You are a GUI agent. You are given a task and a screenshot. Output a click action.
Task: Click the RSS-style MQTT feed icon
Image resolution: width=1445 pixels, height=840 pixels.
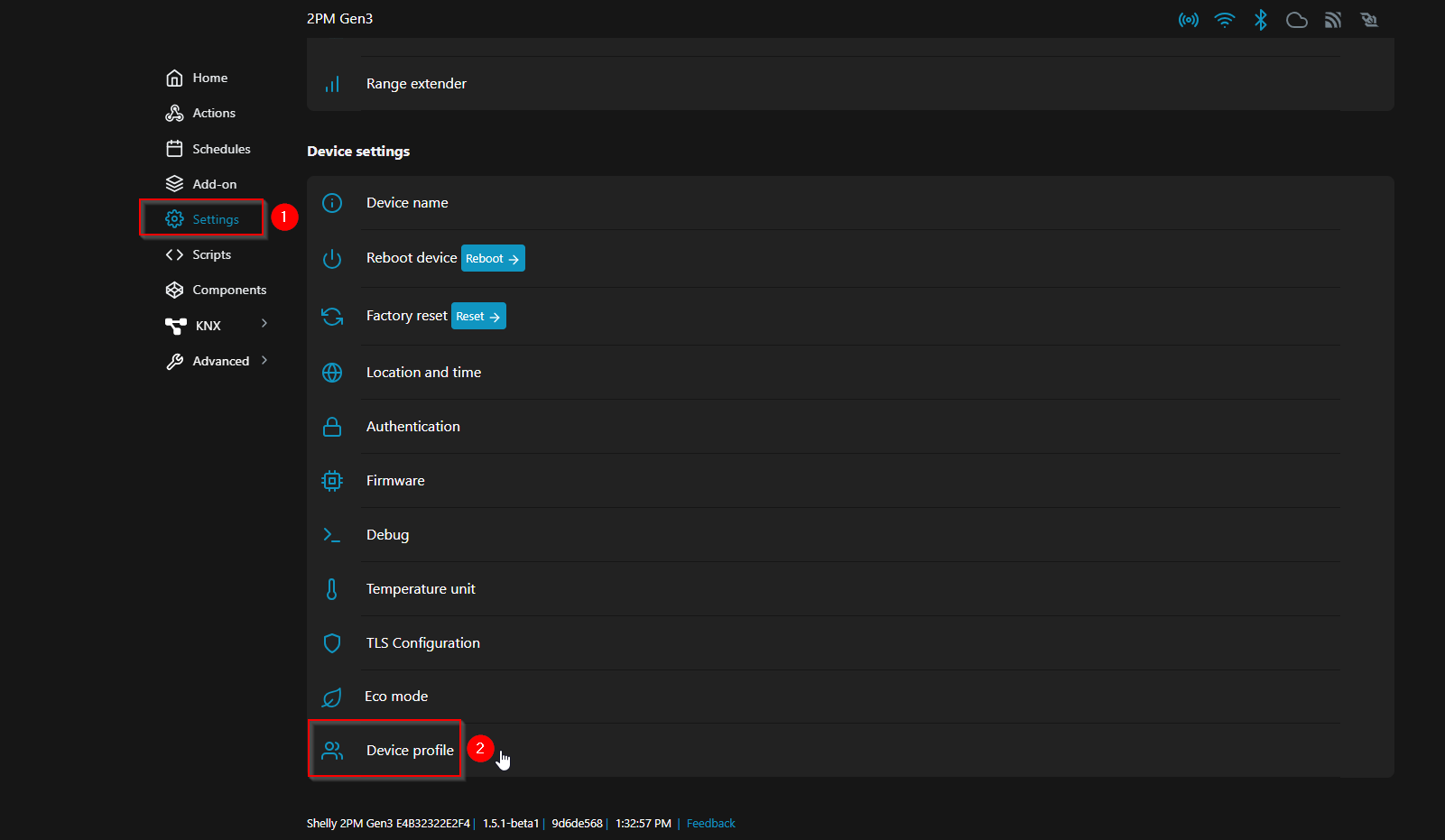coord(1333,20)
